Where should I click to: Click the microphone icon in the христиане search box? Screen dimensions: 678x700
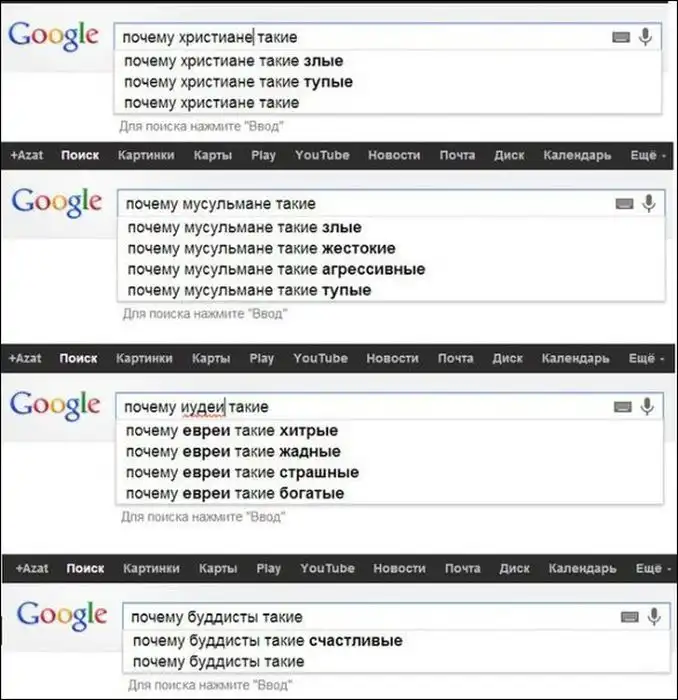click(646, 38)
